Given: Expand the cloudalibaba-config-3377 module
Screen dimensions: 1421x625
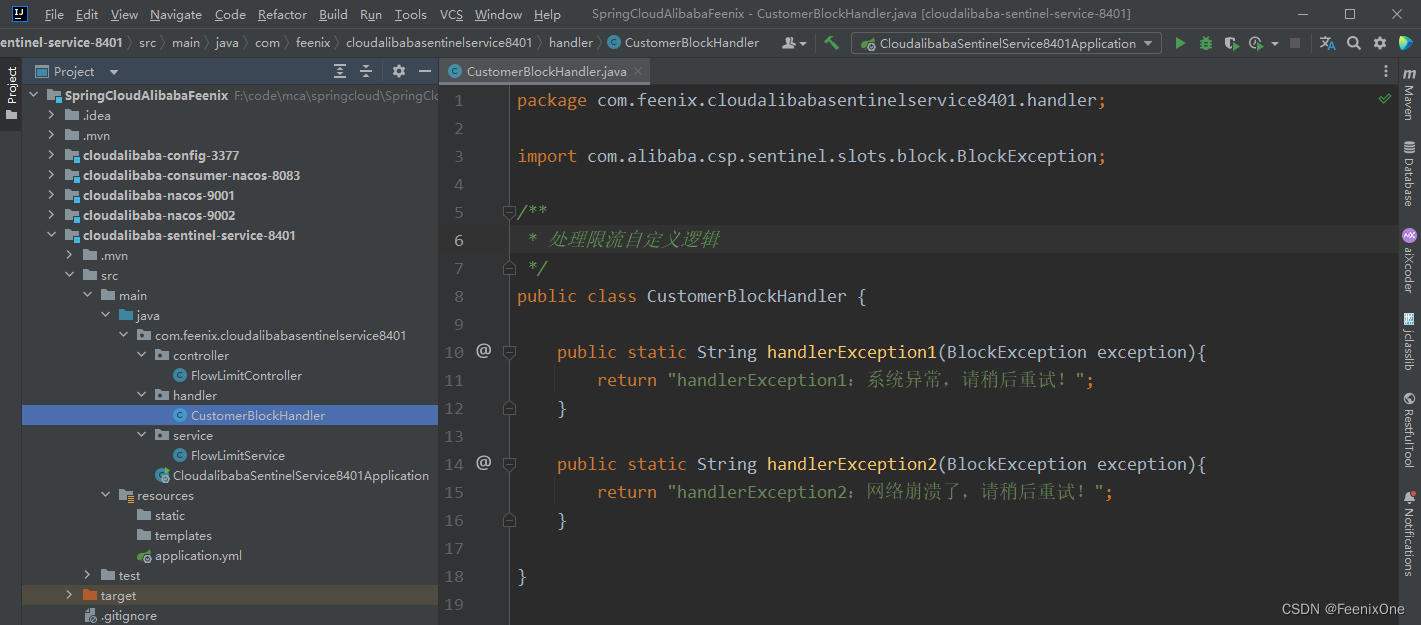Looking at the screenshot, I should coord(52,155).
